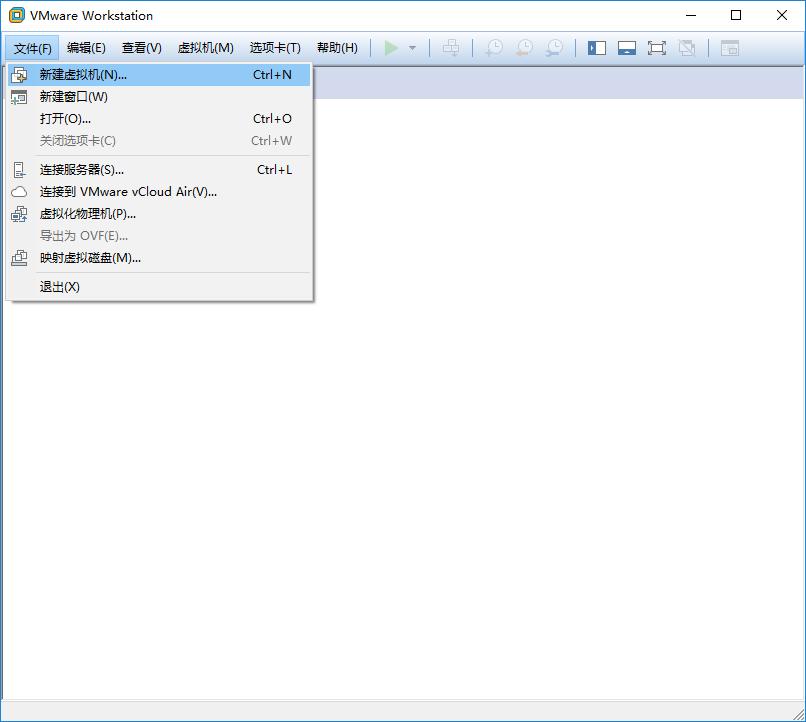Viewport: 806px width, 722px height.
Task: Toggle the Ctrl+Alt+Del send icon
Action: [451, 47]
